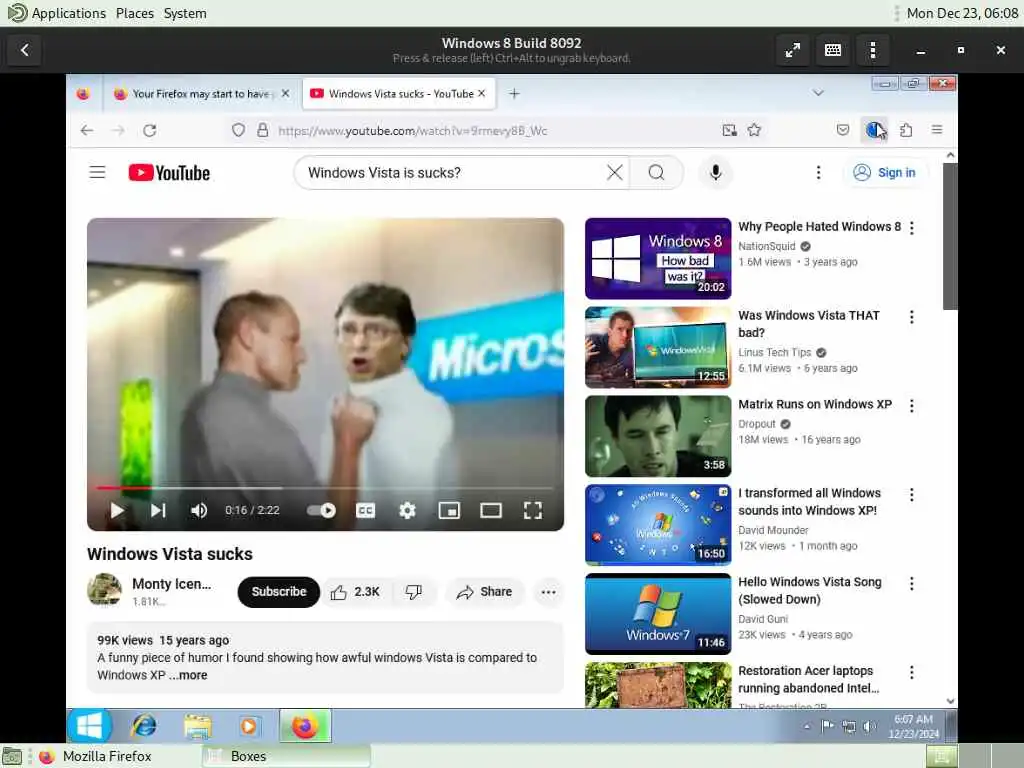Image resolution: width=1024 pixels, height=768 pixels.
Task: Search with voice microphone icon
Action: tap(716, 172)
